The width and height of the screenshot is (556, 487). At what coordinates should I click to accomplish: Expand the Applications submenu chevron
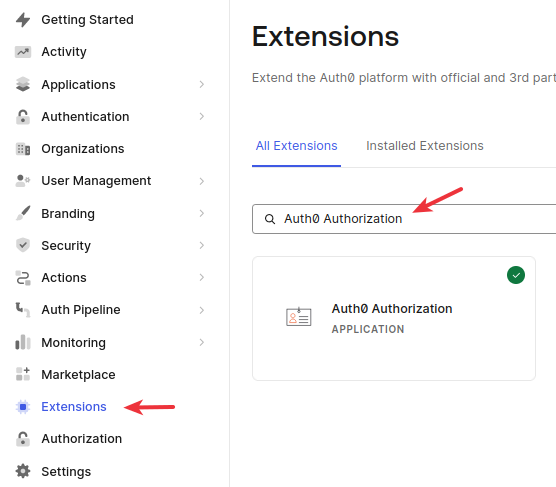201,84
